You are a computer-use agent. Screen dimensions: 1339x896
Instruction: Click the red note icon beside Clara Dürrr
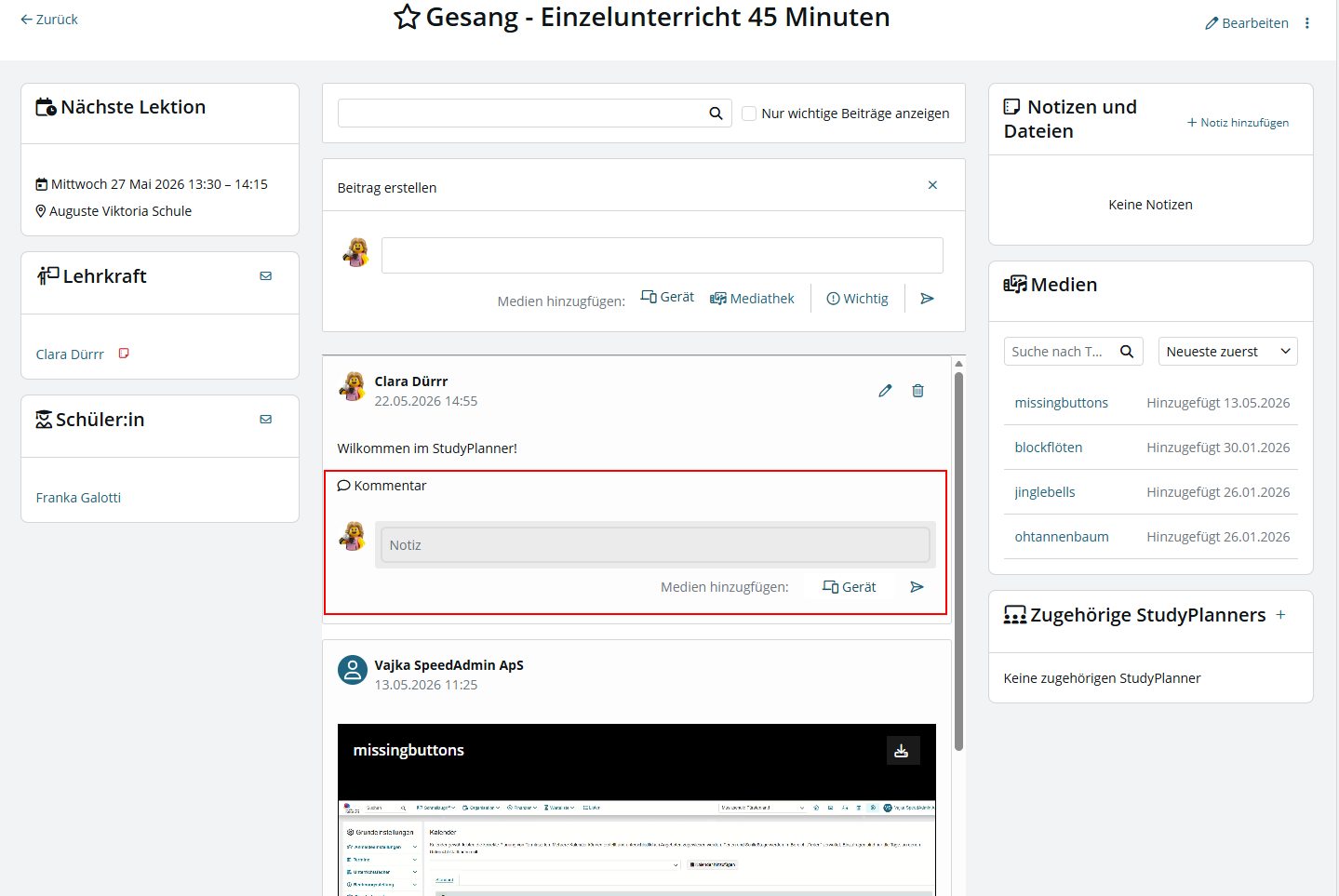point(124,354)
